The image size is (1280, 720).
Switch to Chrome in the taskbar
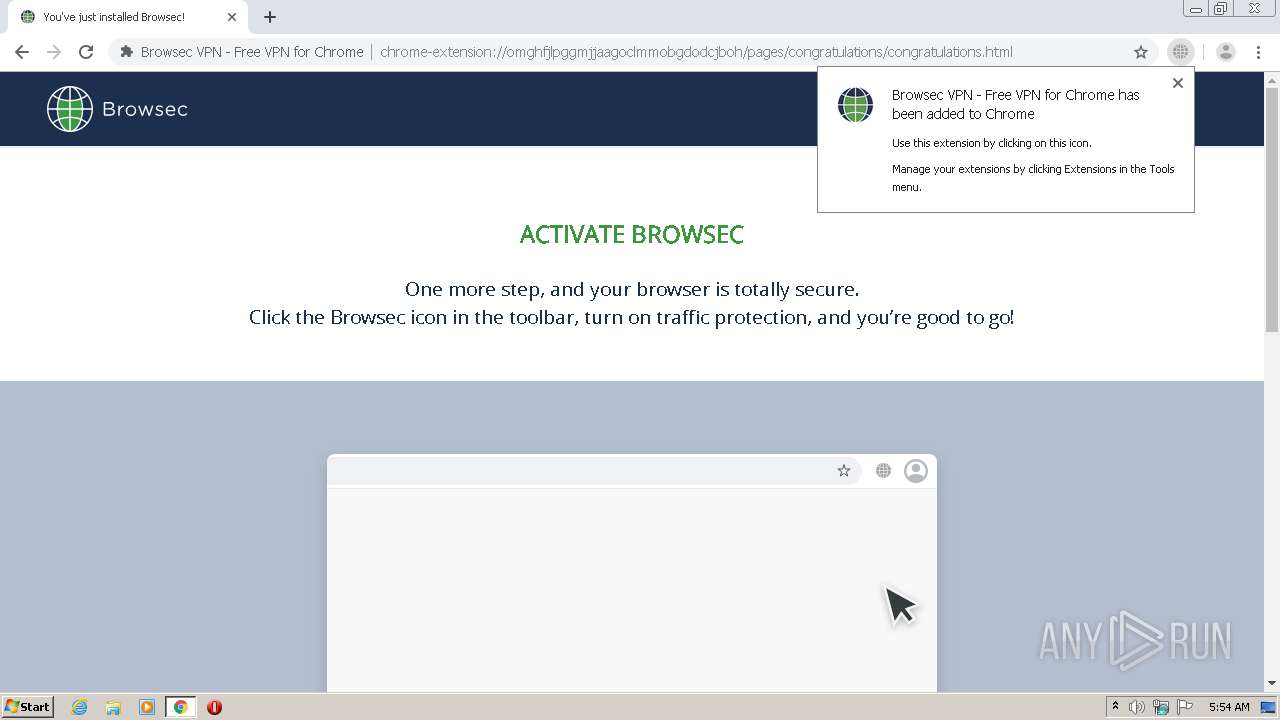(x=180, y=707)
